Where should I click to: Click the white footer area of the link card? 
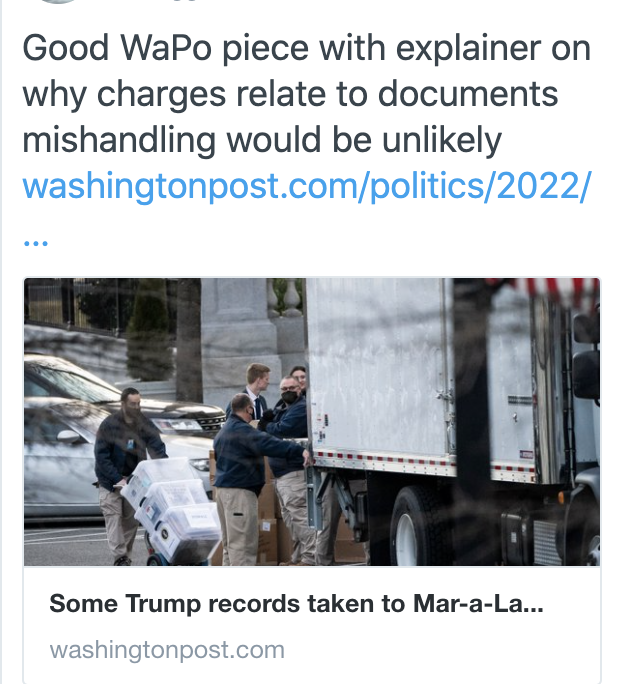pos(312,626)
